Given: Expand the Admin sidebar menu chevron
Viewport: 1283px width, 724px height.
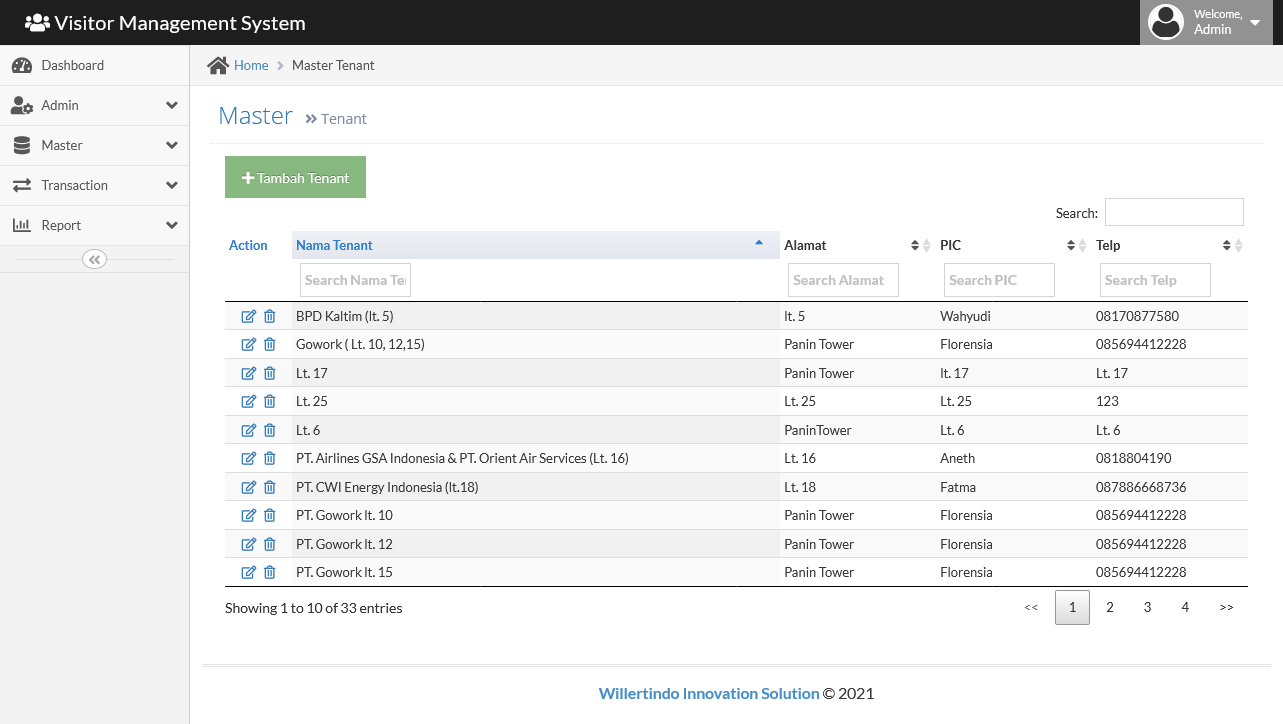Looking at the screenshot, I should [172, 105].
